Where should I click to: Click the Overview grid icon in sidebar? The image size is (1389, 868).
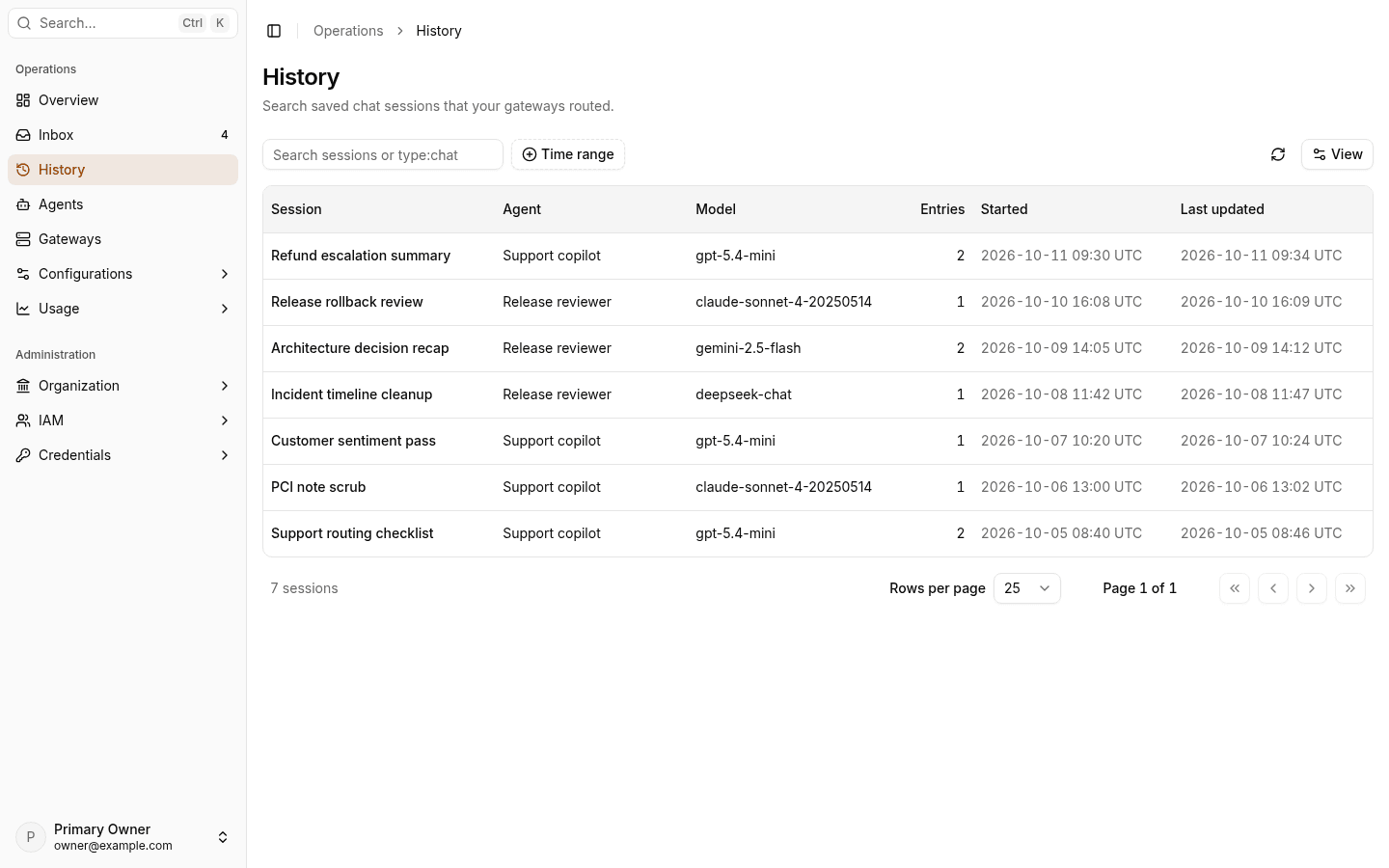[x=23, y=100]
